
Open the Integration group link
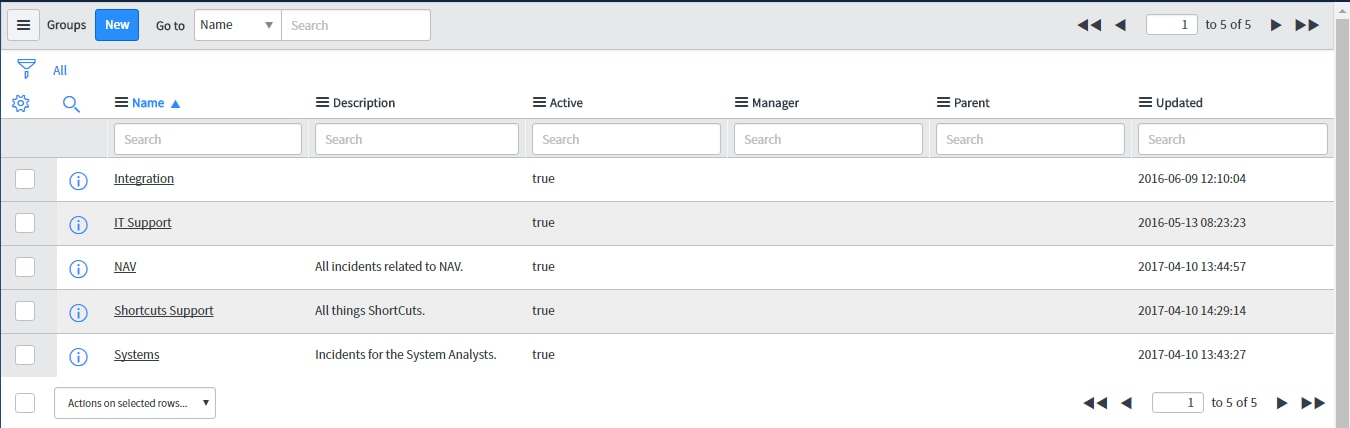click(x=144, y=179)
